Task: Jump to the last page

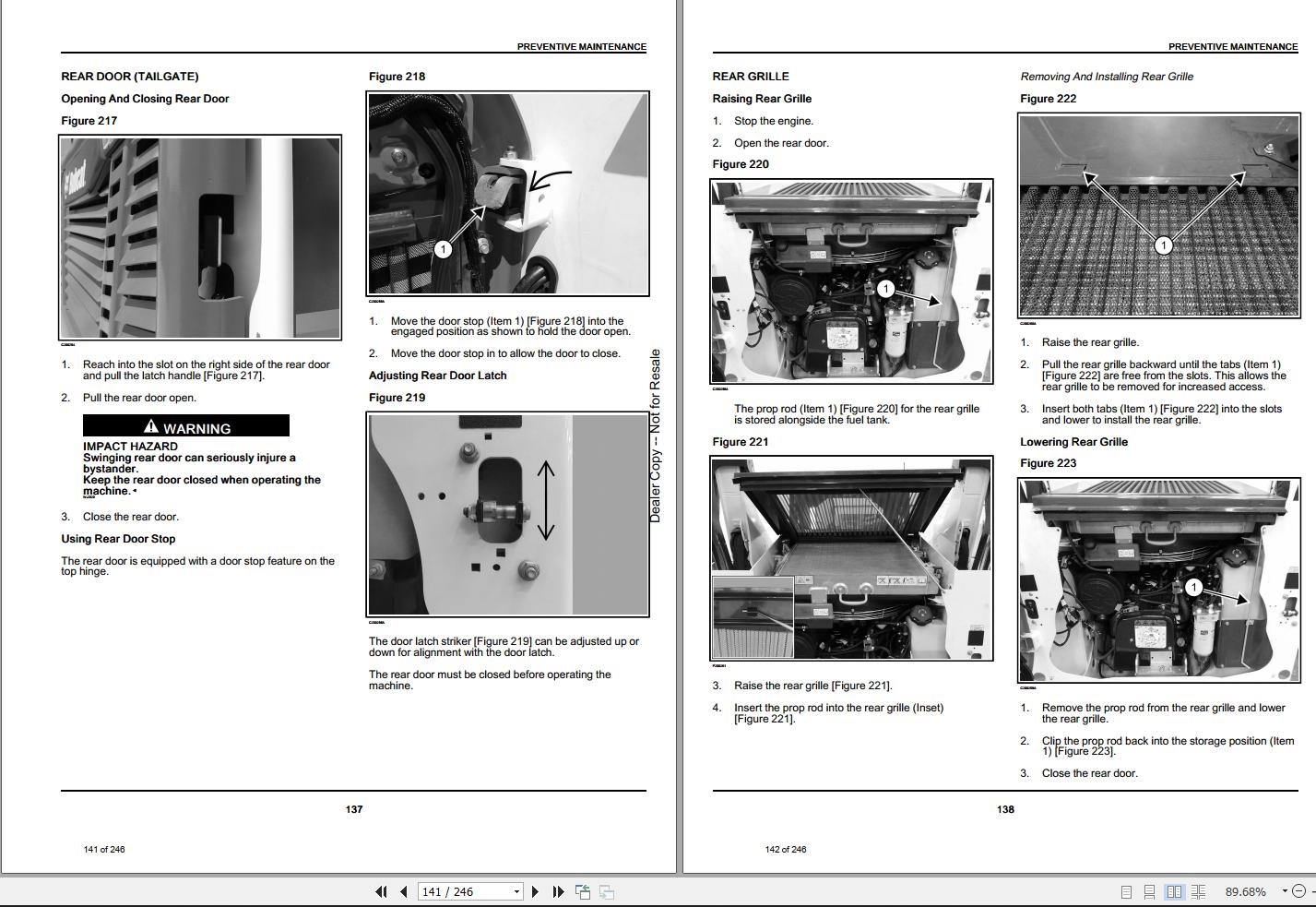Action: coord(558,891)
